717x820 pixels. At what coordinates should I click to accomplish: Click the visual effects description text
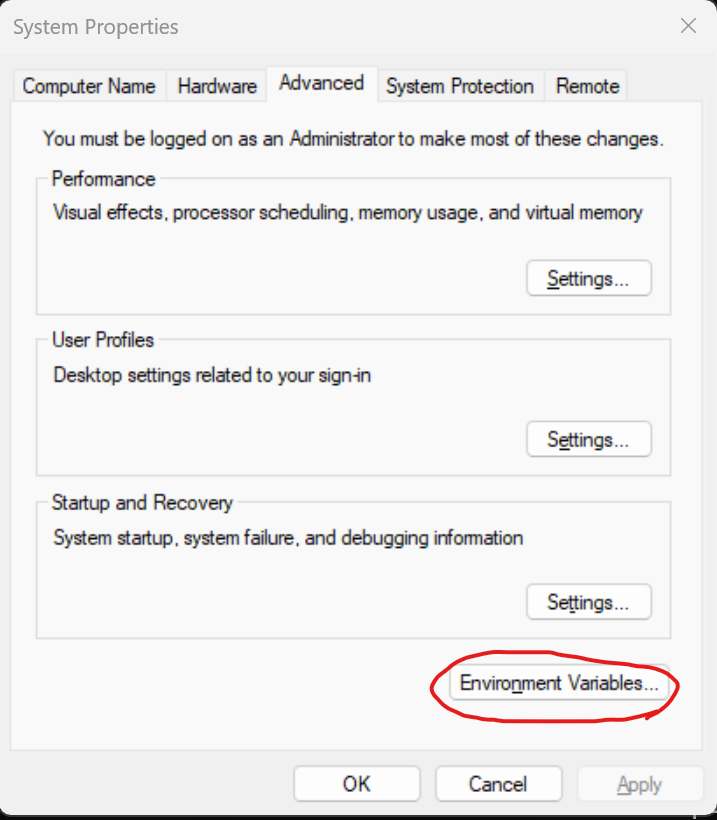(x=347, y=212)
